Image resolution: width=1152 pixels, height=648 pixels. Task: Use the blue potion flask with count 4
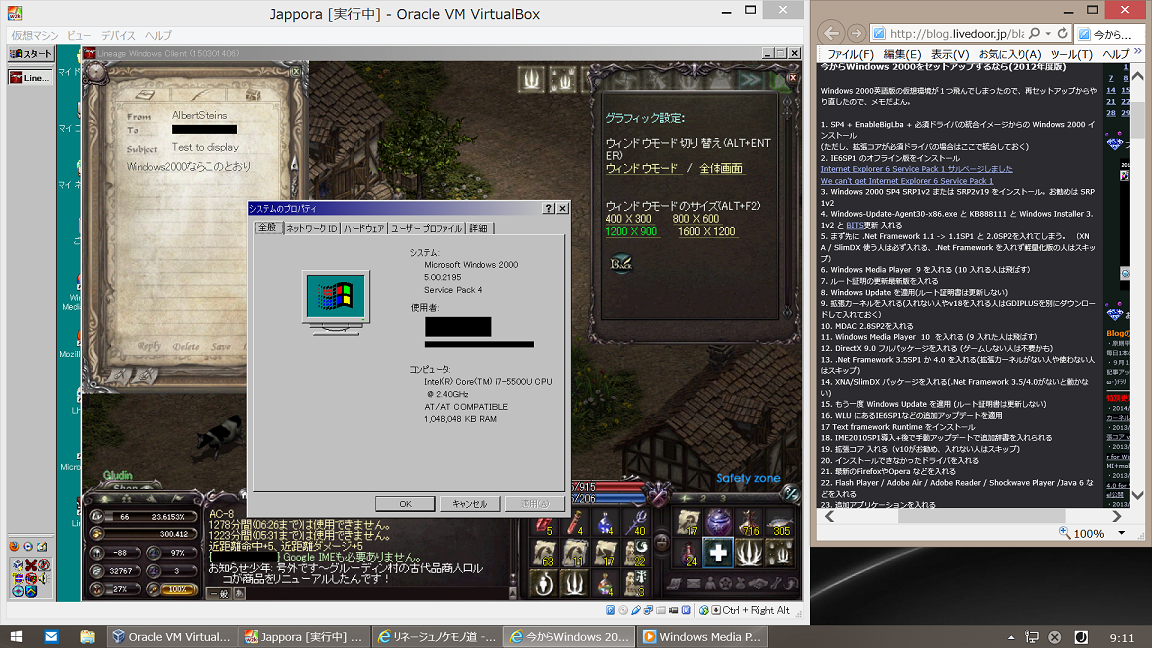606,524
